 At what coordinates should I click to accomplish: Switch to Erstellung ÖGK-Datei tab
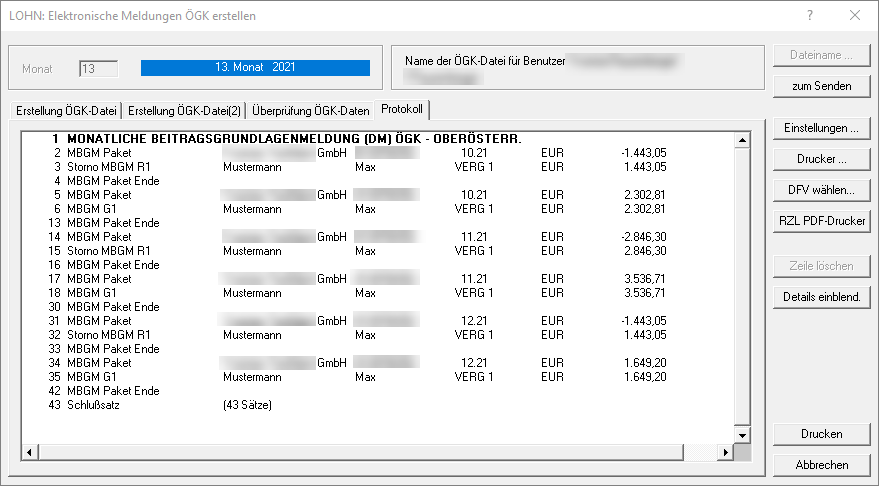pos(67,110)
